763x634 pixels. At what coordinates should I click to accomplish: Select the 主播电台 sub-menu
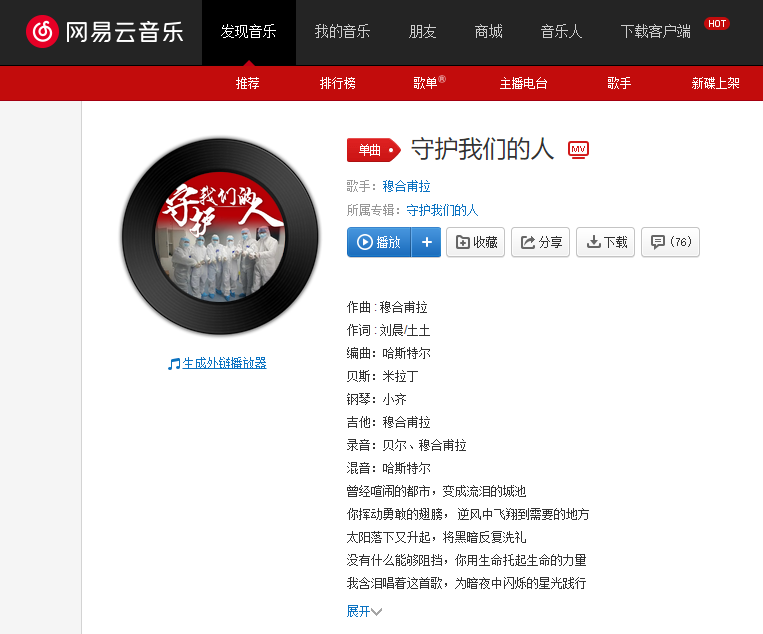coord(524,83)
